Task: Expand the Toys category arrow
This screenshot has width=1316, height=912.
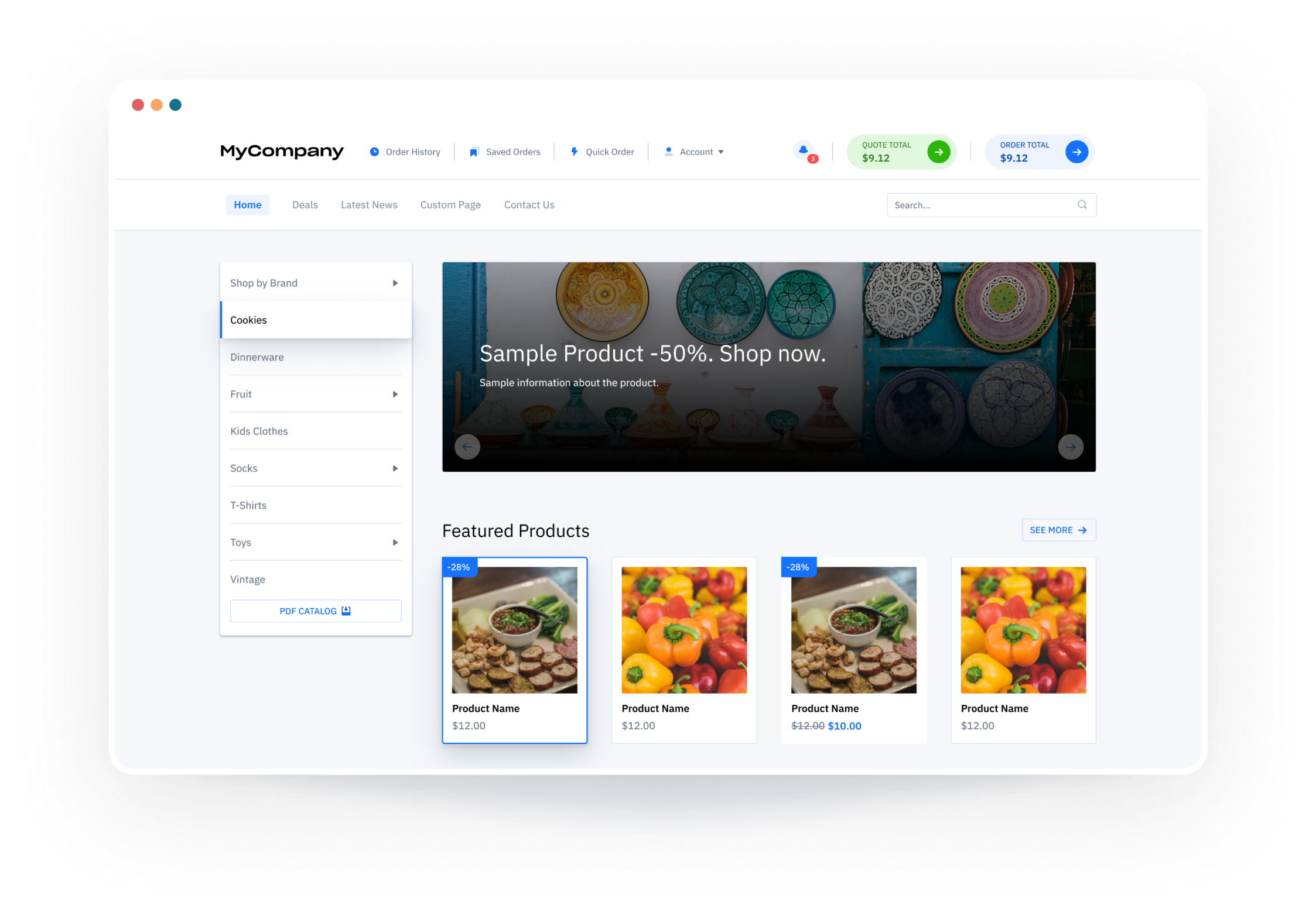Action: (395, 543)
